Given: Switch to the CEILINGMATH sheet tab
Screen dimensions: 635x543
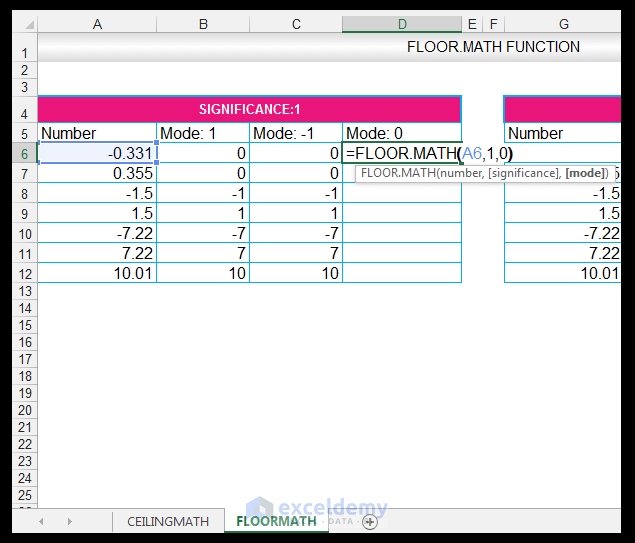Looking at the screenshot, I should click(168, 521).
